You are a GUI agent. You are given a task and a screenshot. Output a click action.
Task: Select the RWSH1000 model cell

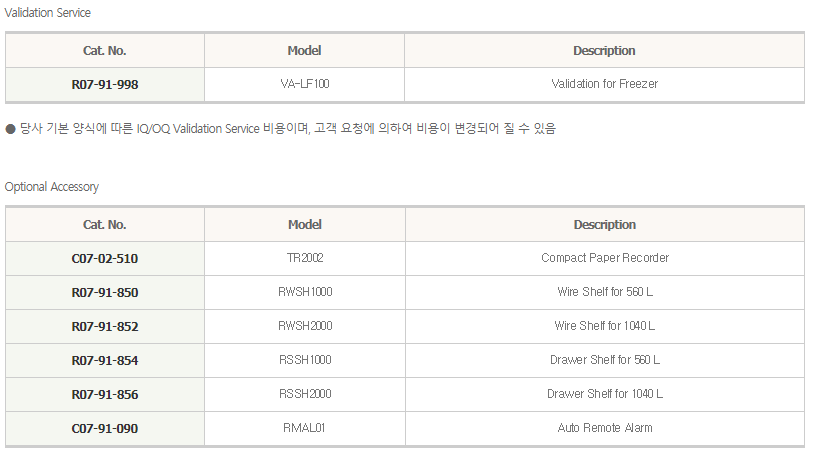tap(305, 292)
